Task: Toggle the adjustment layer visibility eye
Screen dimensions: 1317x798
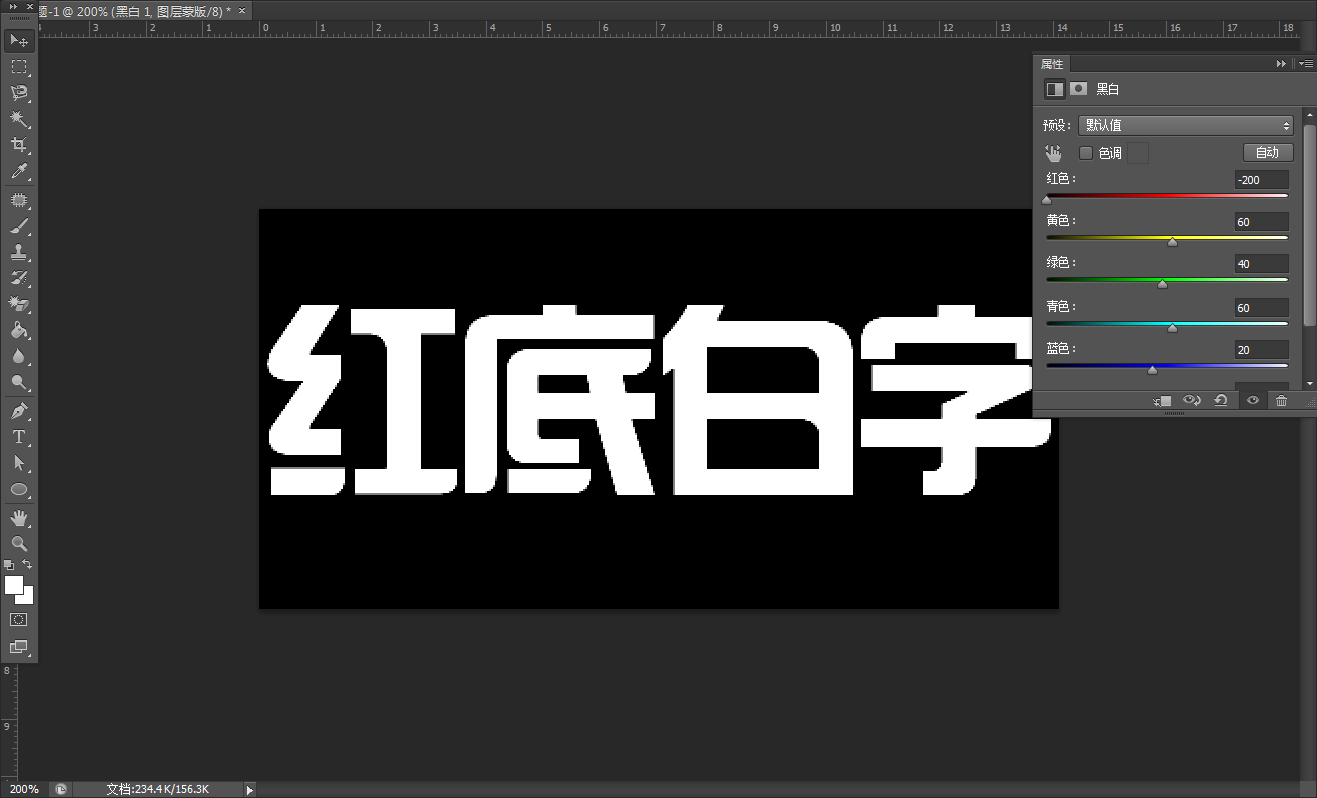Action: click(x=1252, y=400)
